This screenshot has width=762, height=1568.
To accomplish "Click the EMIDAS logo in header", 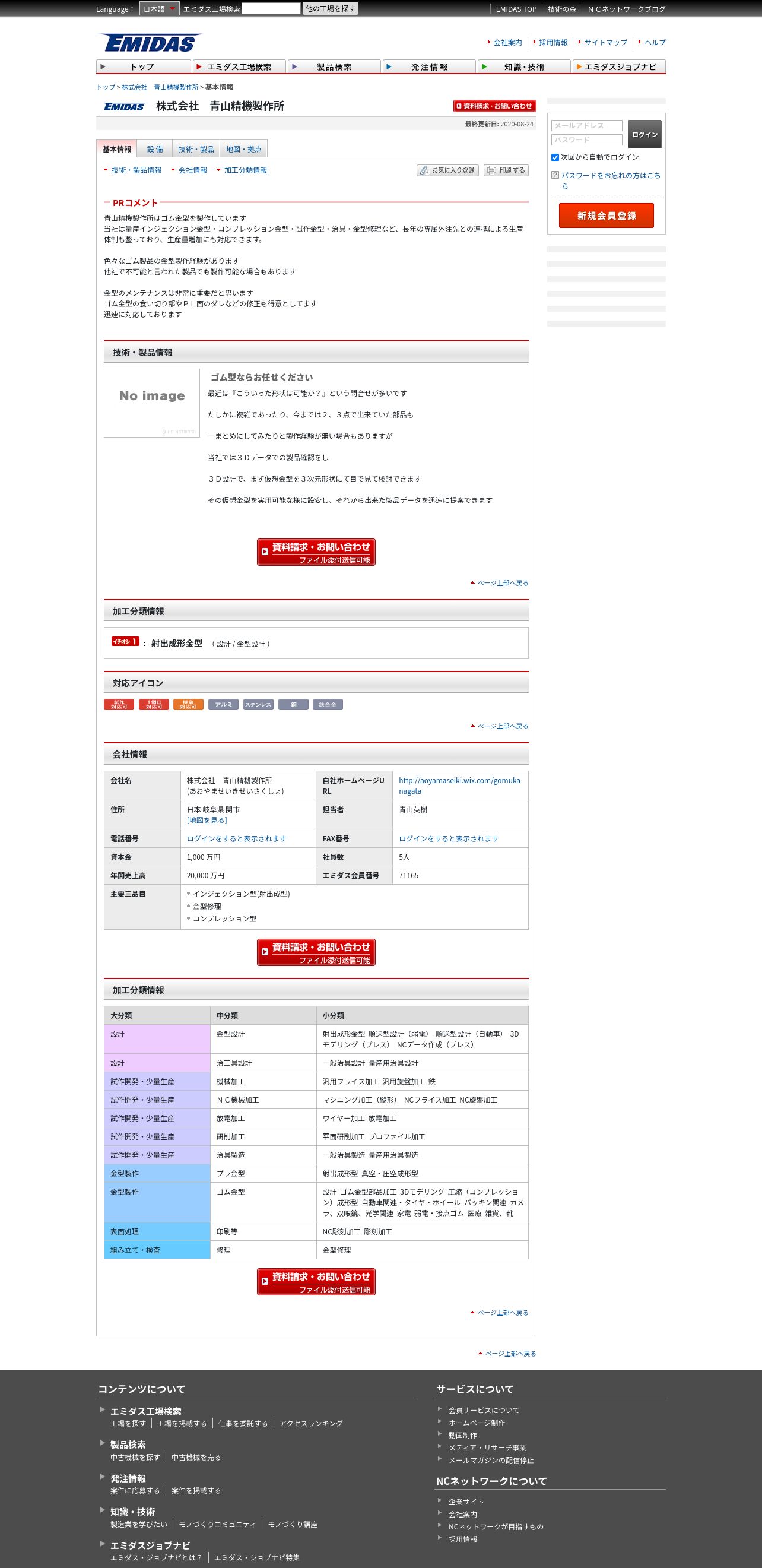I will click(x=150, y=43).
